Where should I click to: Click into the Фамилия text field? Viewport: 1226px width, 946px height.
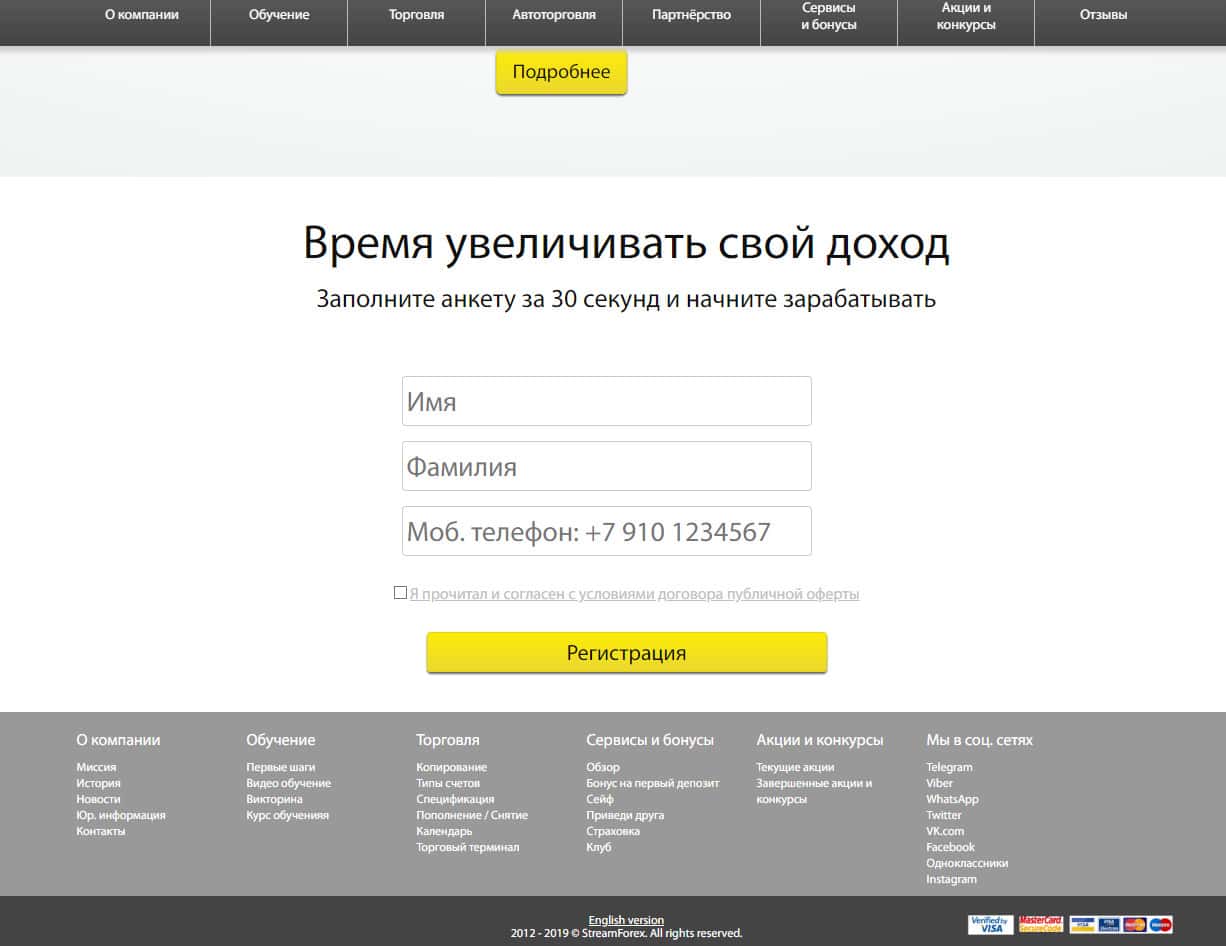(606, 467)
